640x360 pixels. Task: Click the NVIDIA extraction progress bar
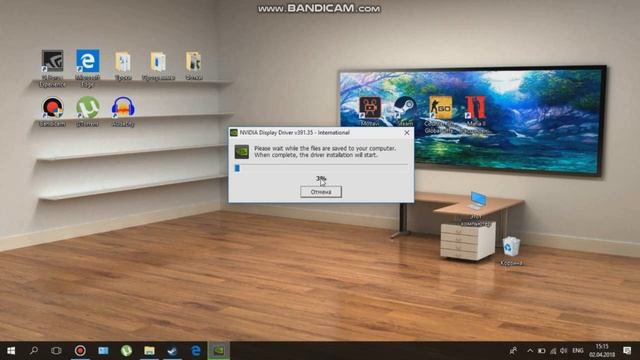click(321, 168)
